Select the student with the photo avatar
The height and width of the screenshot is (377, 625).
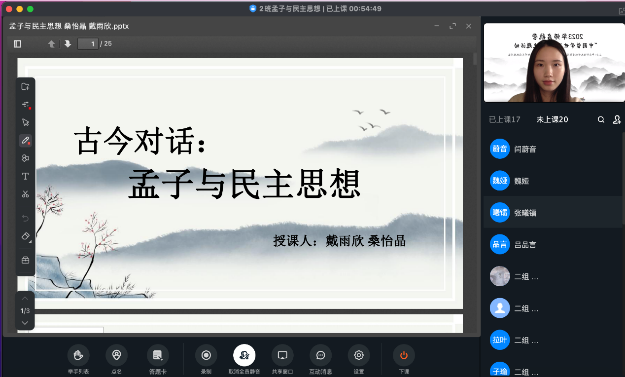click(554, 276)
